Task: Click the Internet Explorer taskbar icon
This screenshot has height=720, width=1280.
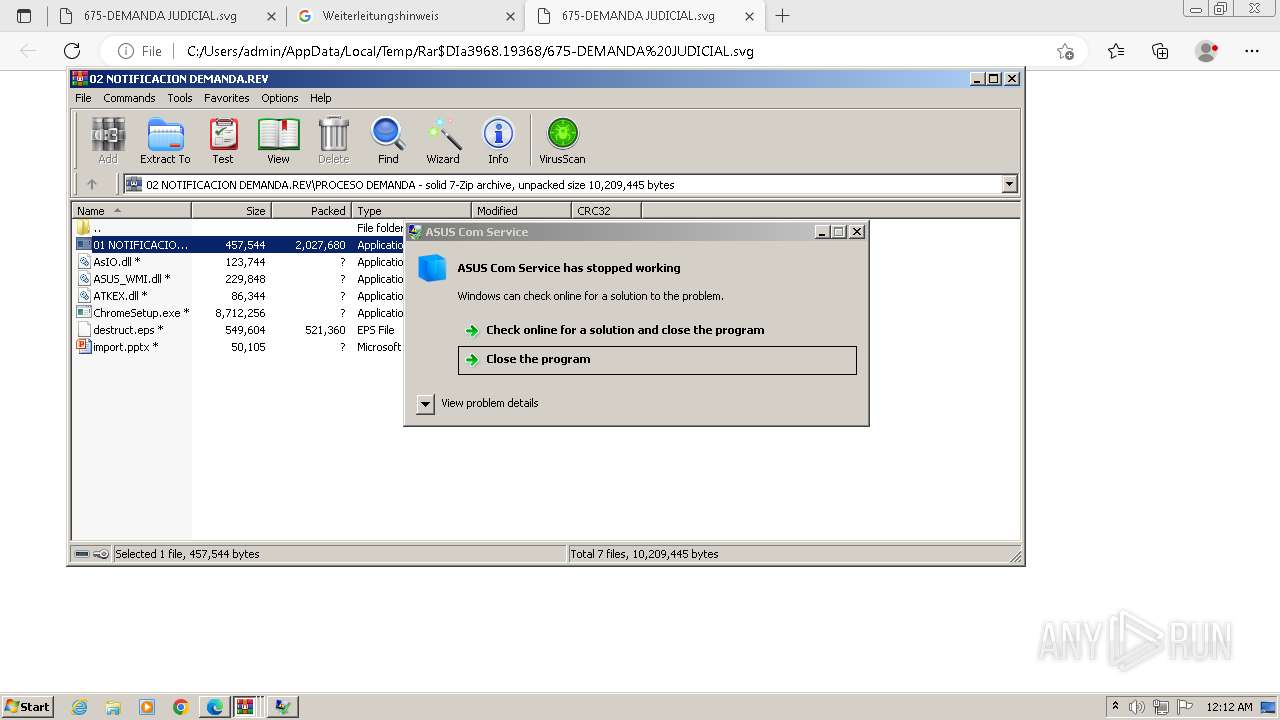Action: pyautogui.click(x=80, y=707)
